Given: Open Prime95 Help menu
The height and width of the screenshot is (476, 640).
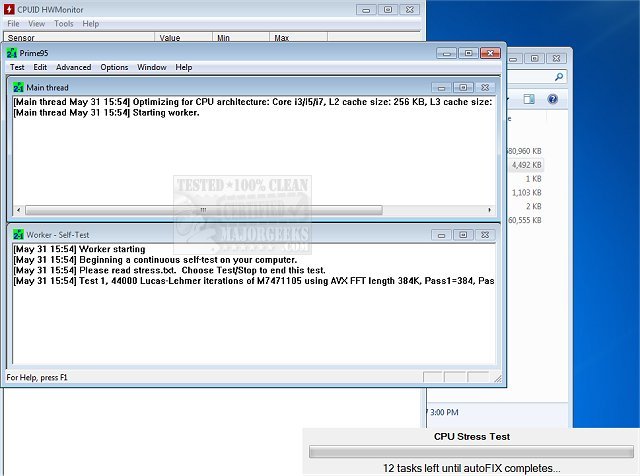Looking at the screenshot, I should [x=184, y=67].
